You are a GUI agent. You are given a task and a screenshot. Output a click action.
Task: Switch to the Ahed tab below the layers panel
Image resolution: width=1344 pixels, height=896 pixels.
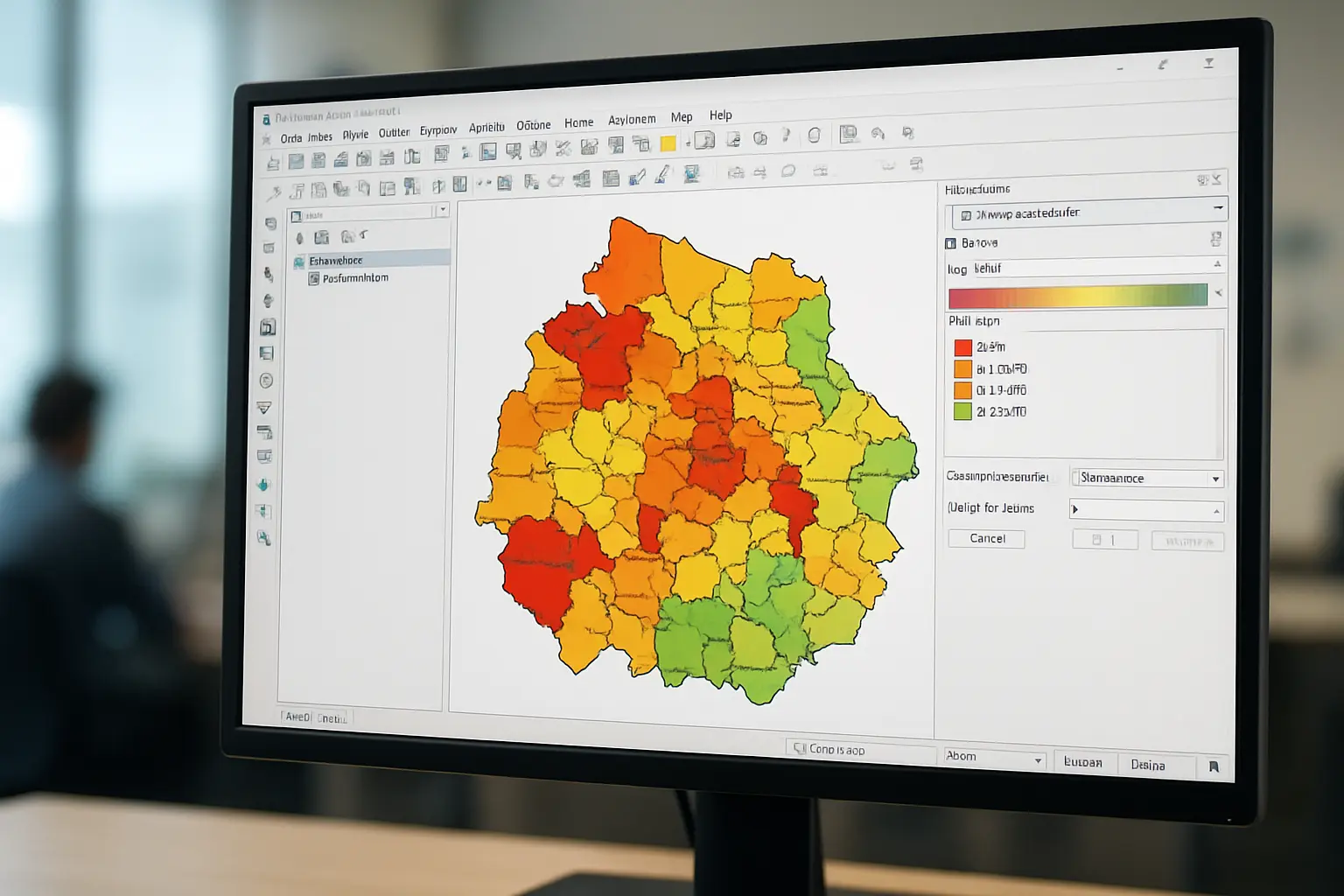pyautogui.click(x=297, y=717)
